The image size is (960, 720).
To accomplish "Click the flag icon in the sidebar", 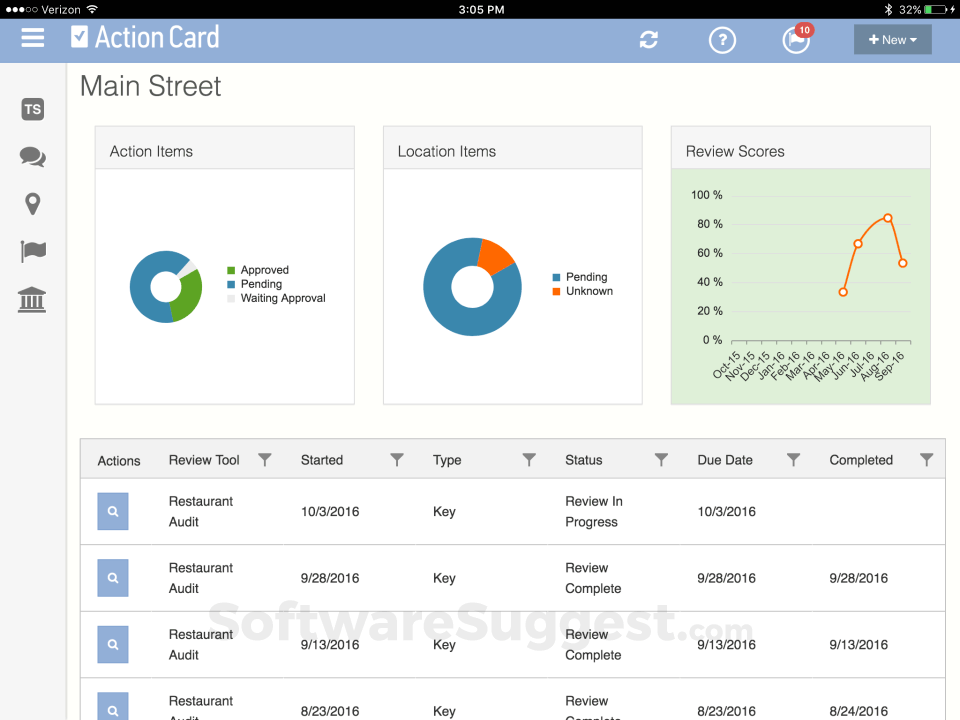I will point(32,251).
